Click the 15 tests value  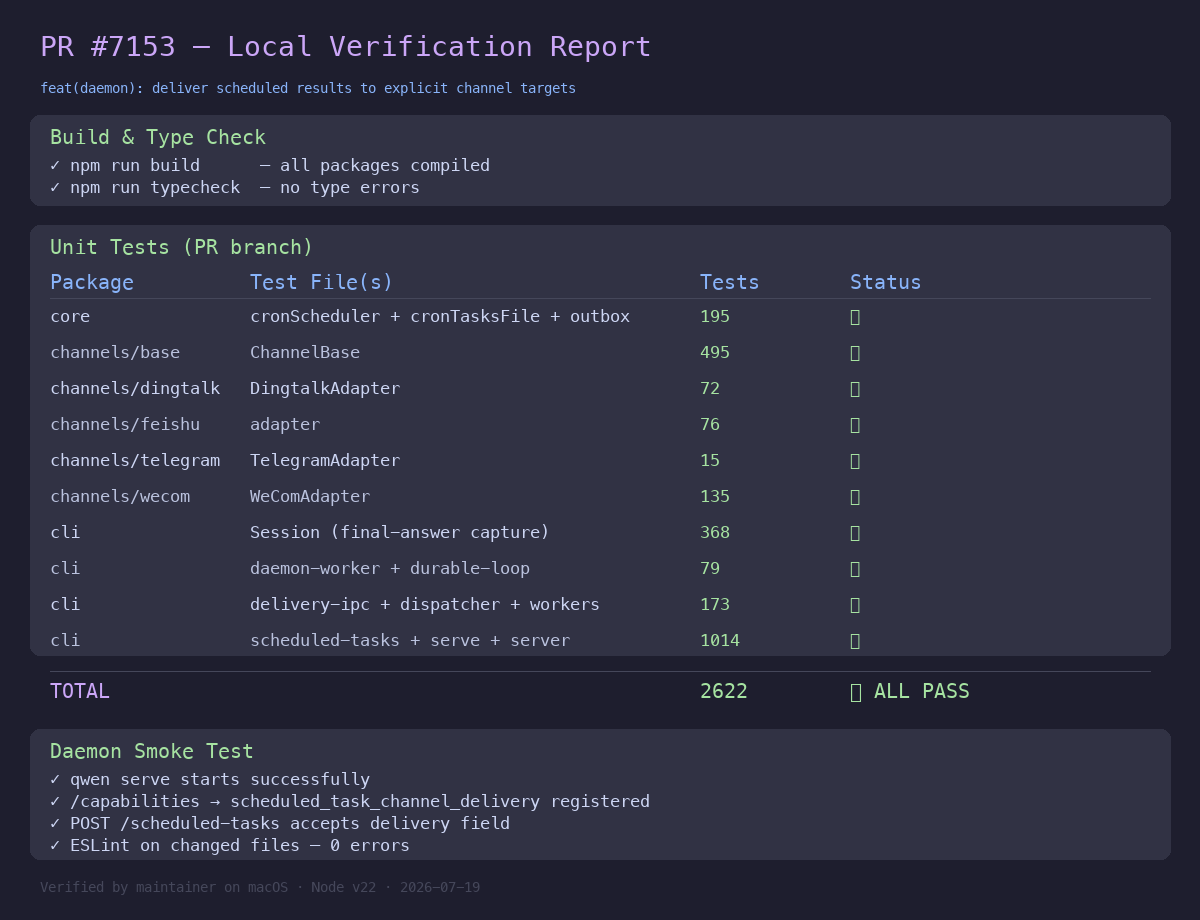coord(710,460)
